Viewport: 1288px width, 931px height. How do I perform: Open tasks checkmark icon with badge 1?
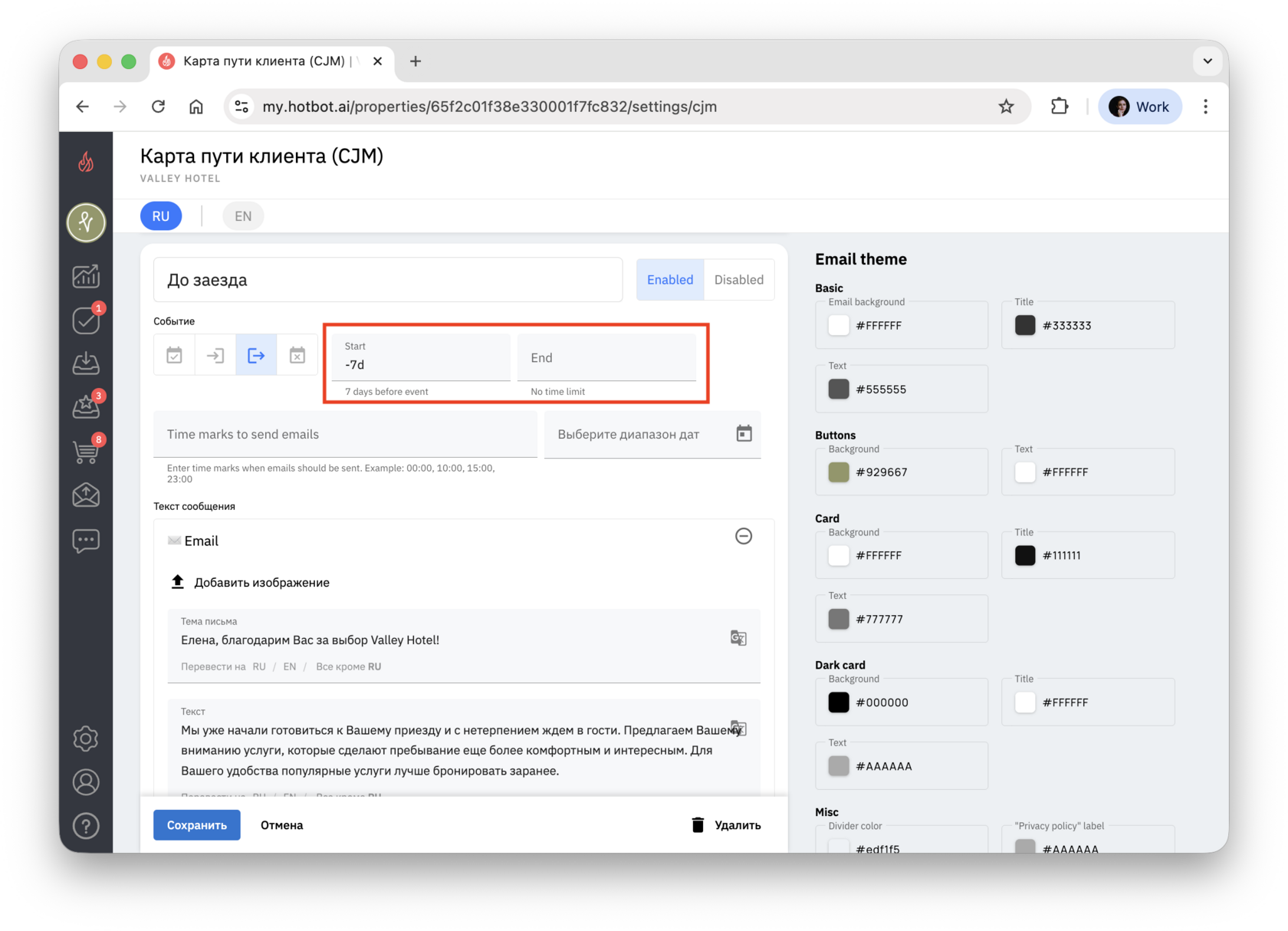[86, 320]
